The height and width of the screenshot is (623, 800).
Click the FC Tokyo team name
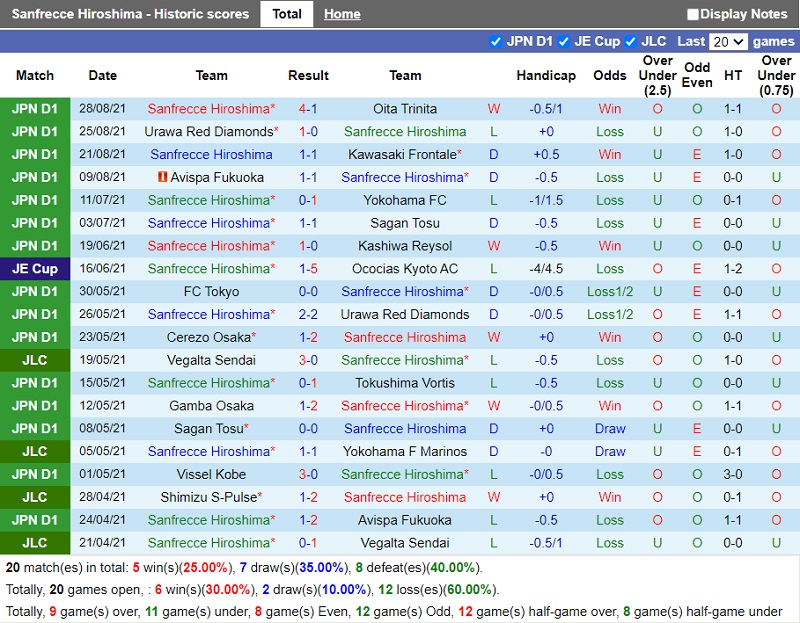(211, 291)
